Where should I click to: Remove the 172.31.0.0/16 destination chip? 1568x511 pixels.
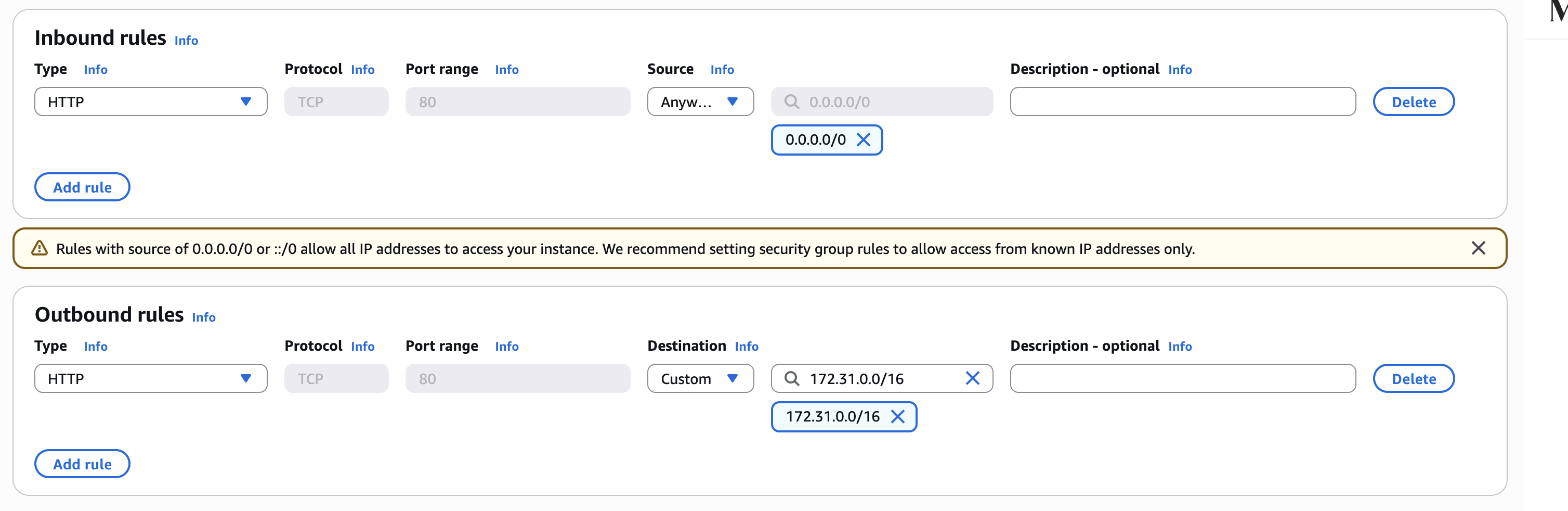[x=897, y=417]
